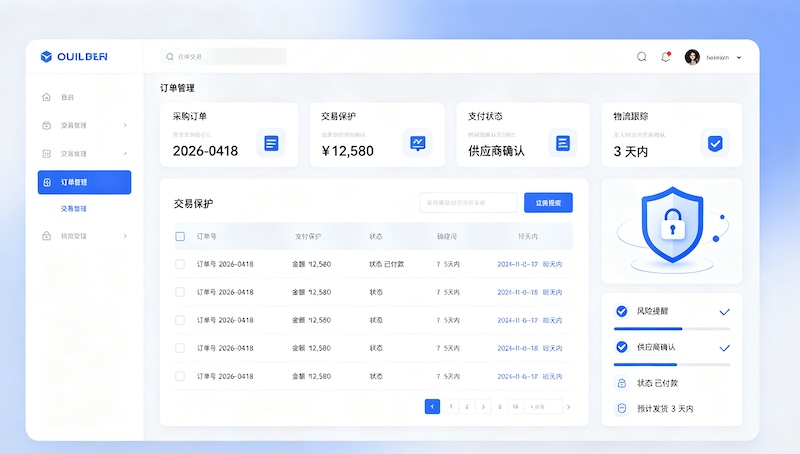Click the grid icon of the second sidebar 交易管理

click(x=46, y=154)
